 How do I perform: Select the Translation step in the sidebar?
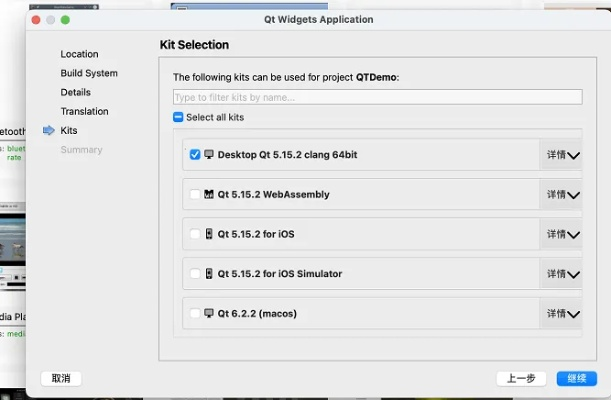tap(85, 111)
